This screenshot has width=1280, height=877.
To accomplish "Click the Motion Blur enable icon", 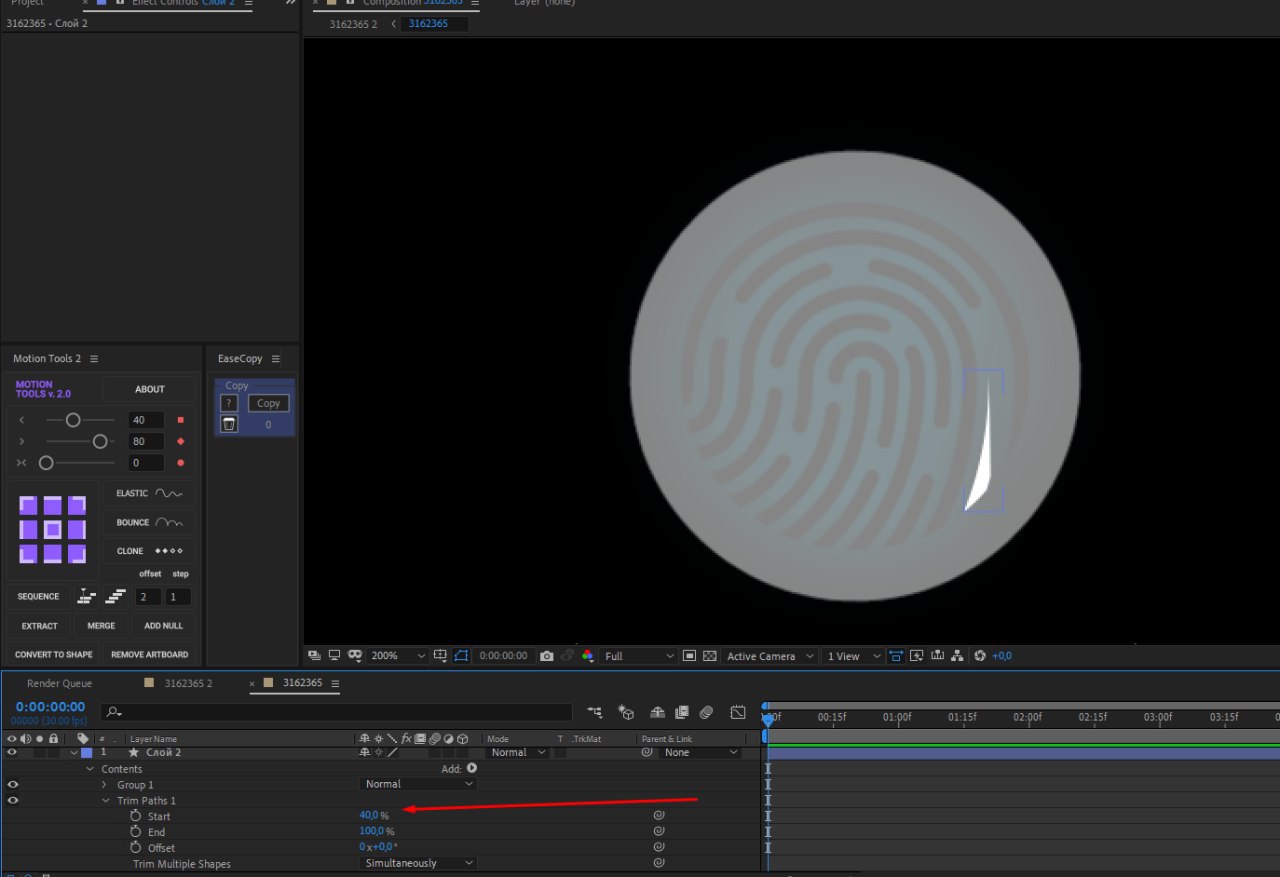I will pos(706,712).
